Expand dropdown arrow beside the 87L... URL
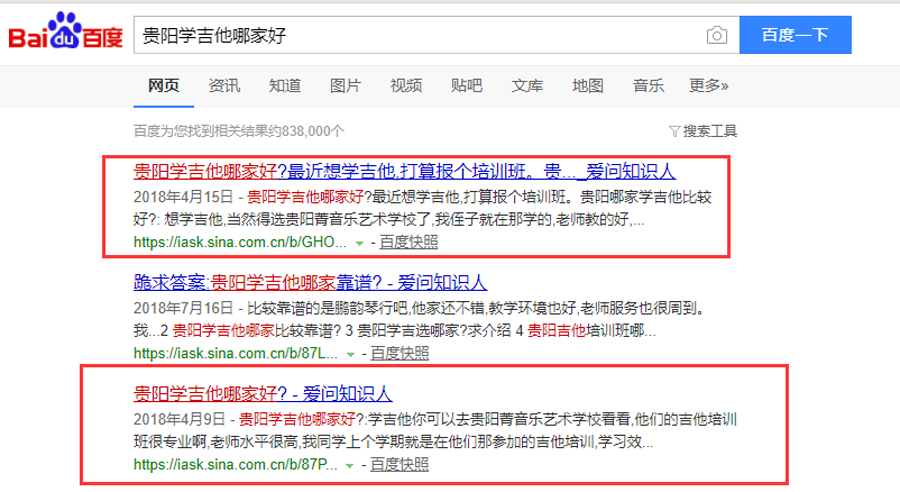Viewport: 900px width, 492px height. pyautogui.click(x=350, y=355)
